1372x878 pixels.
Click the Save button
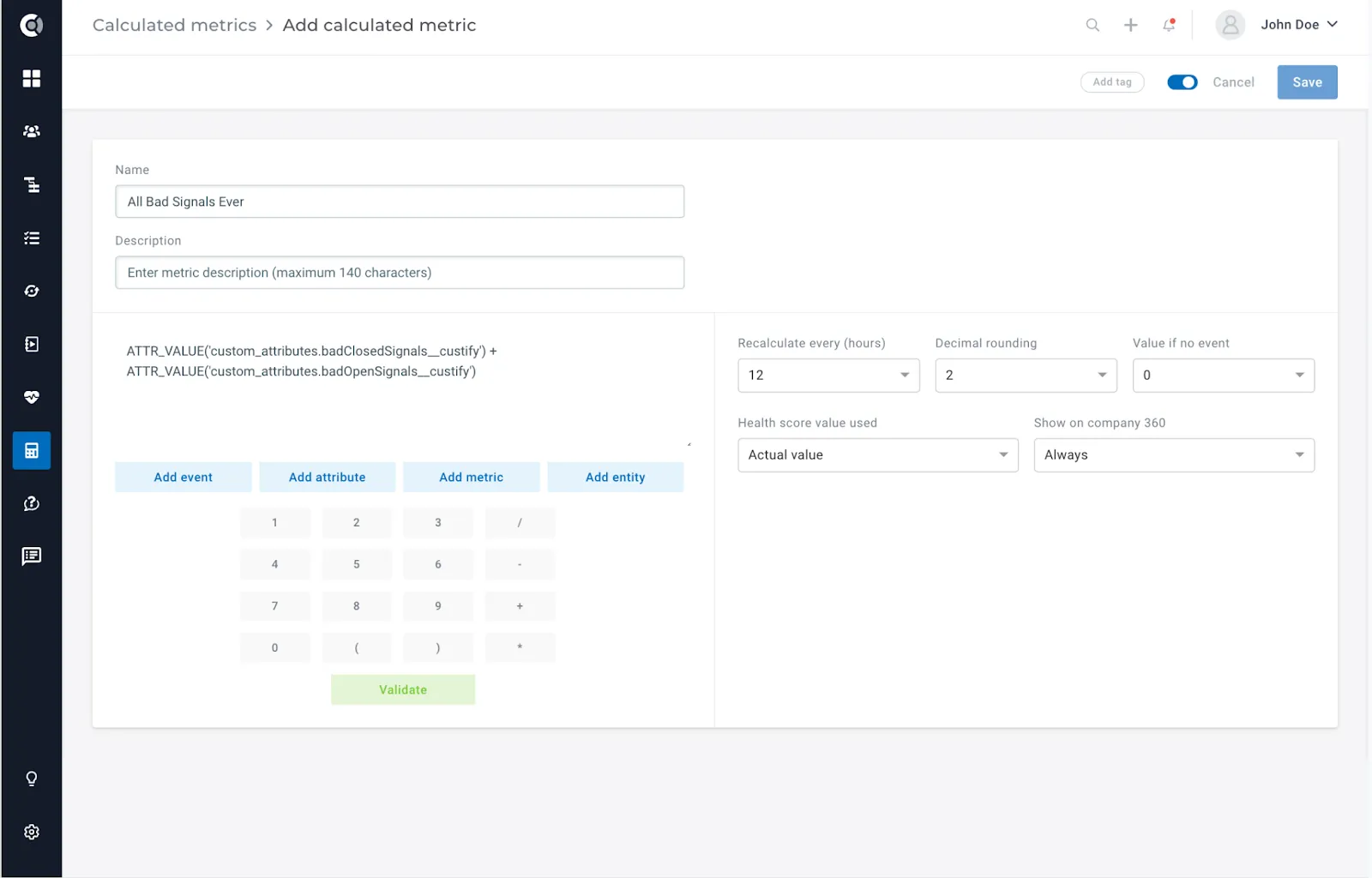pos(1307,82)
